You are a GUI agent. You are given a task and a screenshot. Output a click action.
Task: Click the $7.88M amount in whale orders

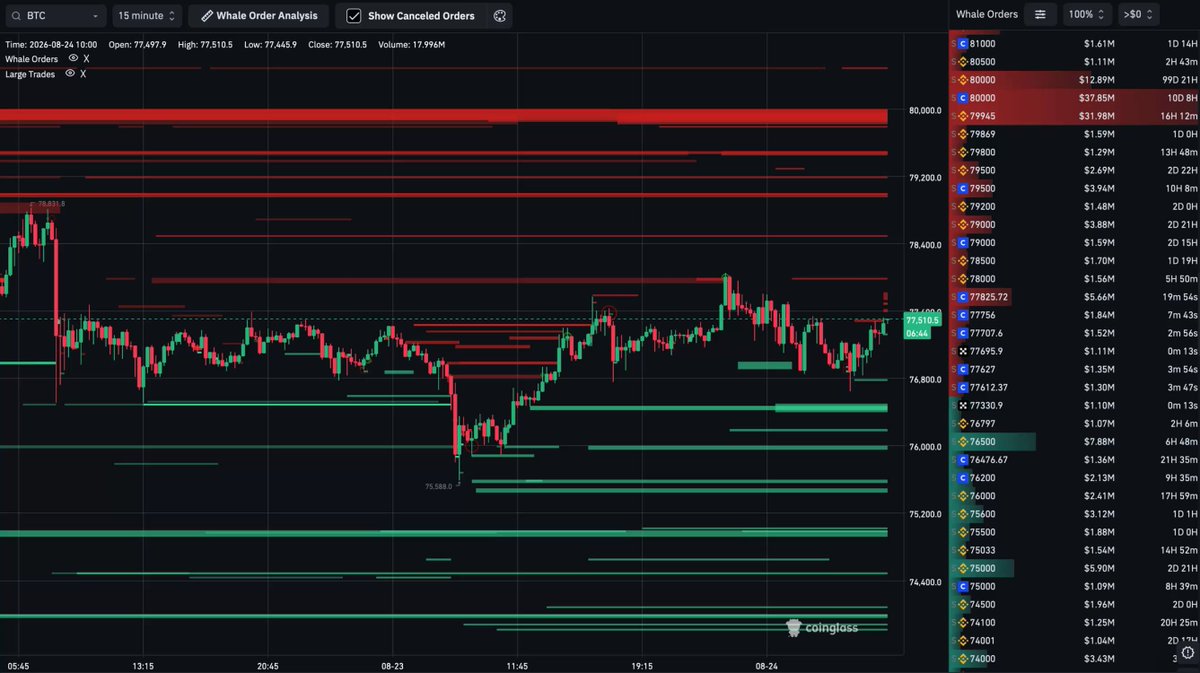(1098, 442)
